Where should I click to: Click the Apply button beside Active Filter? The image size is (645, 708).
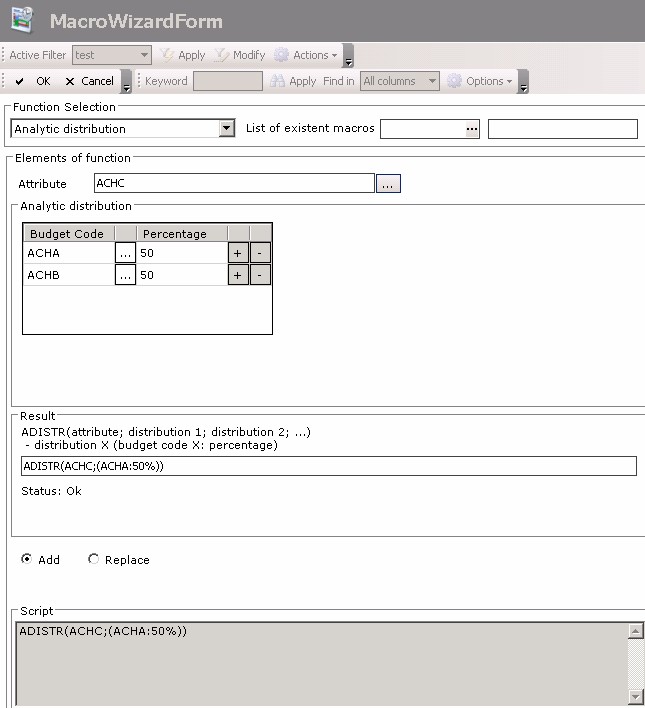tap(182, 55)
